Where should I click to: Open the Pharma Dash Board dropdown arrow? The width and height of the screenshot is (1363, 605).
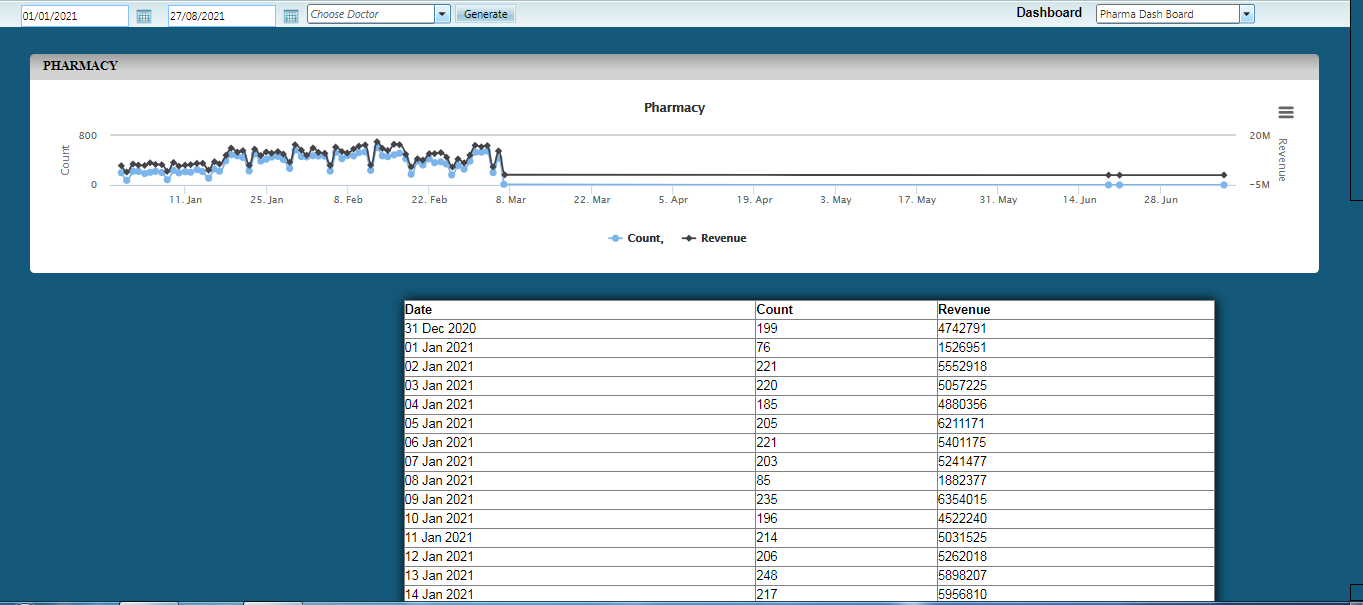tap(1246, 14)
